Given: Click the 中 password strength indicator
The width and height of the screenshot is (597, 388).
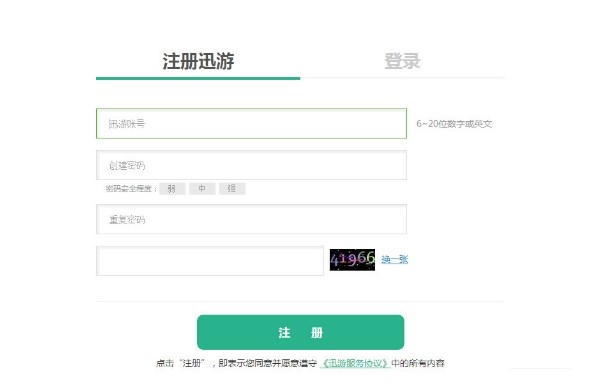Looking at the screenshot, I should click(202, 188).
